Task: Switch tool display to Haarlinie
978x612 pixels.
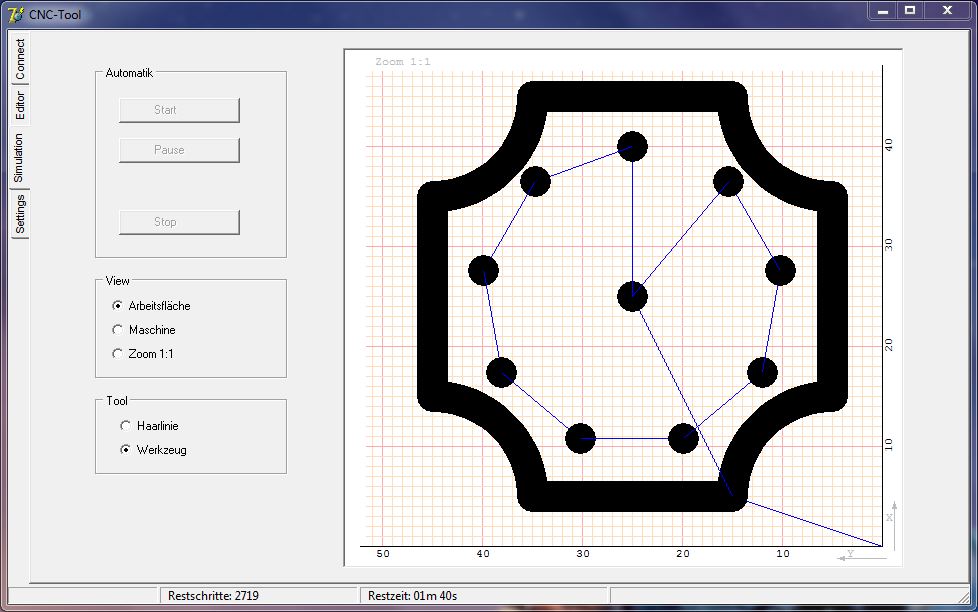Action: pos(126,426)
